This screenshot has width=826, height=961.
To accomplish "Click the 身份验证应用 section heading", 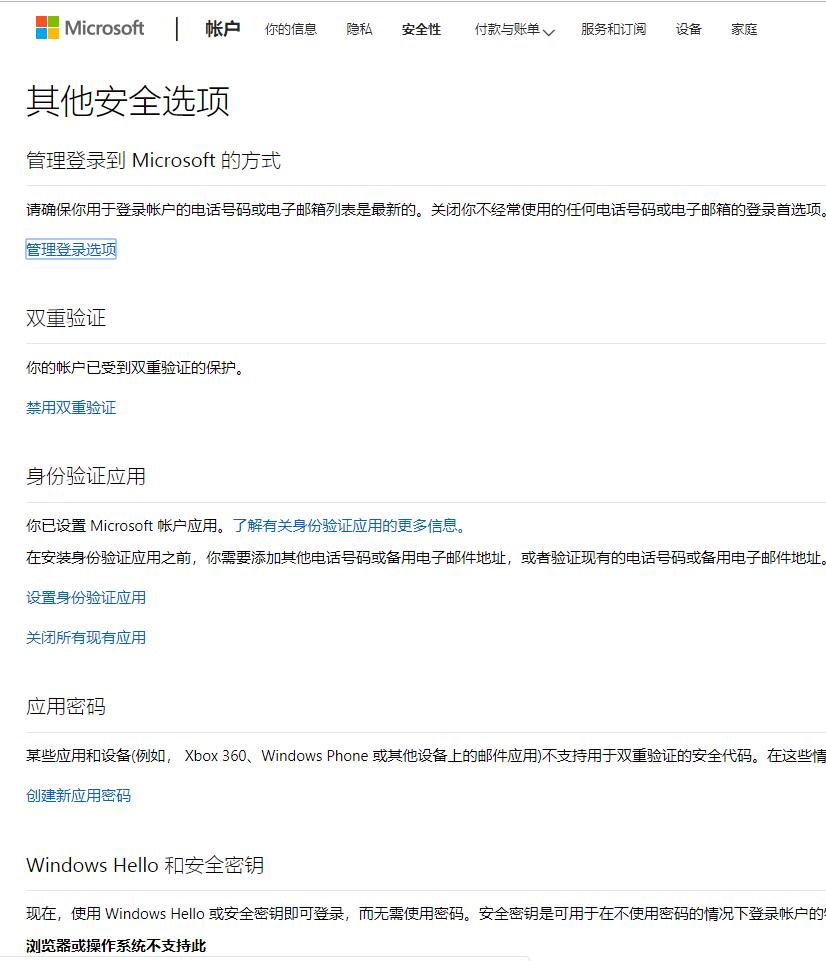I will point(86,476).
